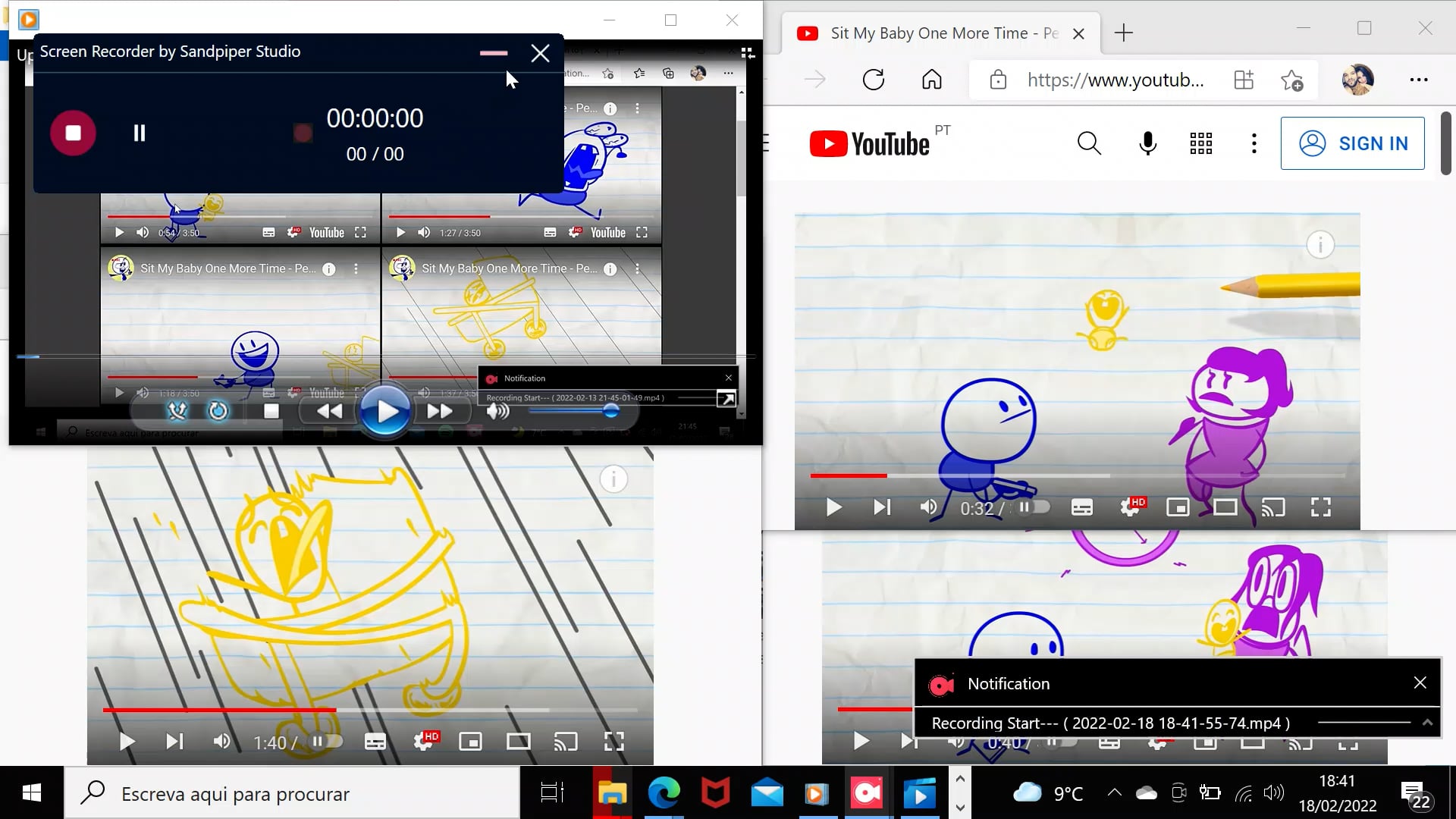The image size is (1456, 819).
Task: Click the video progress bar to seek
Action: (986, 475)
